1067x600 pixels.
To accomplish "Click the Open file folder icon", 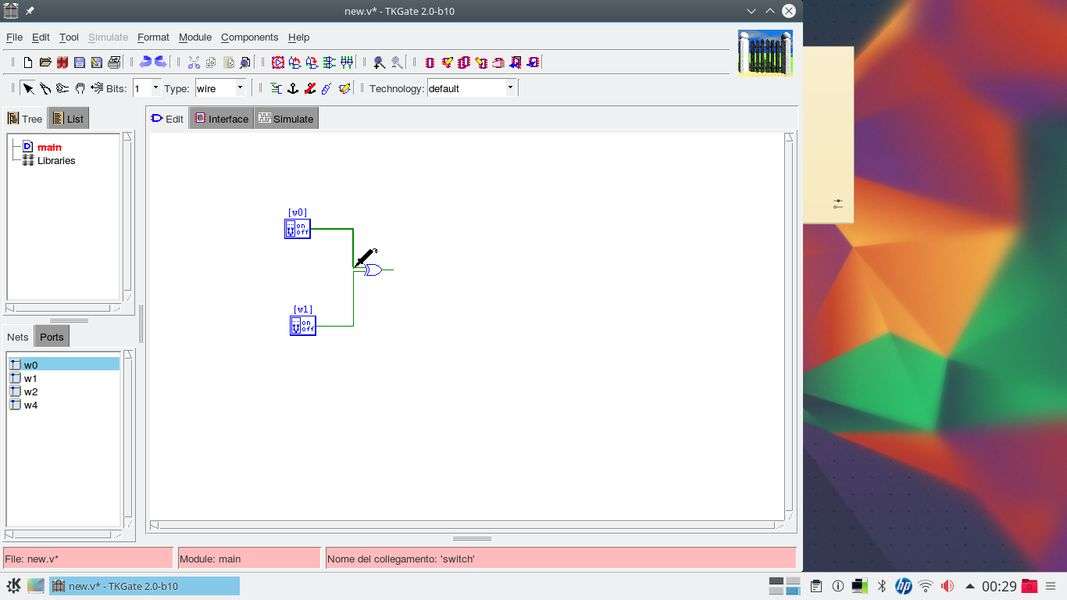I will coord(45,62).
